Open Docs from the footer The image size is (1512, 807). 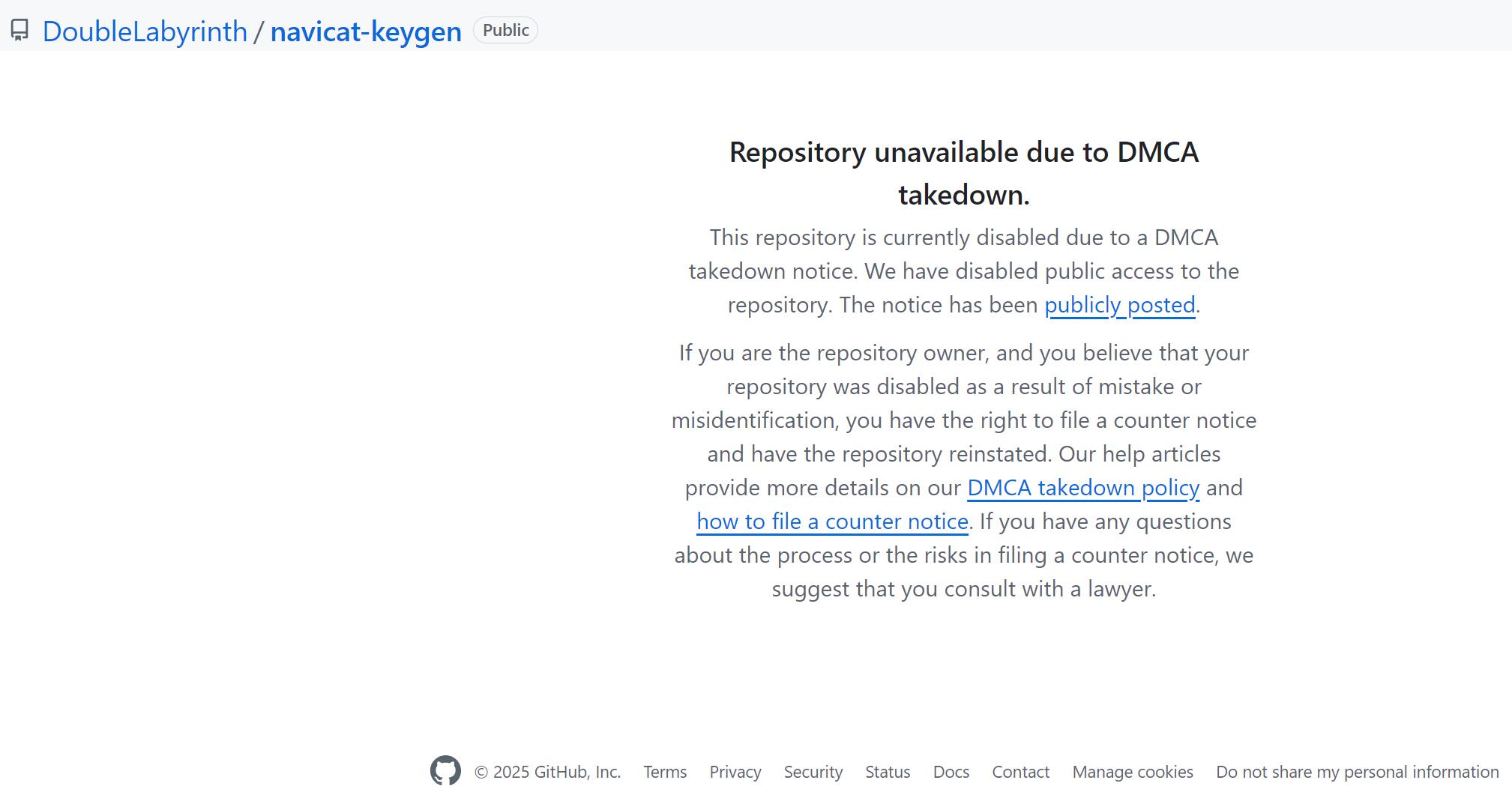click(x=951, y=772)
